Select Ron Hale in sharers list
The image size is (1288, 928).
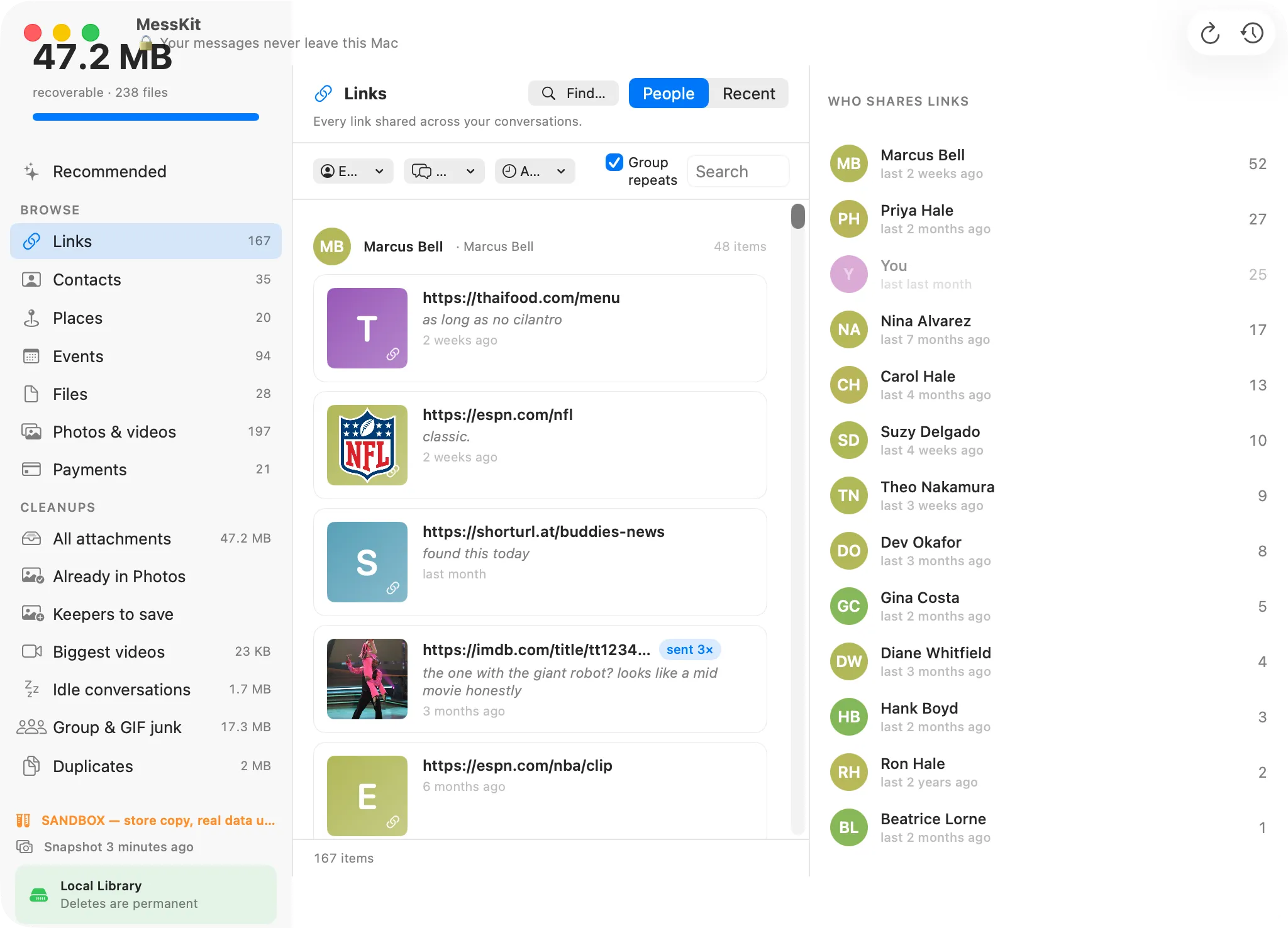tap(1049, 772)
